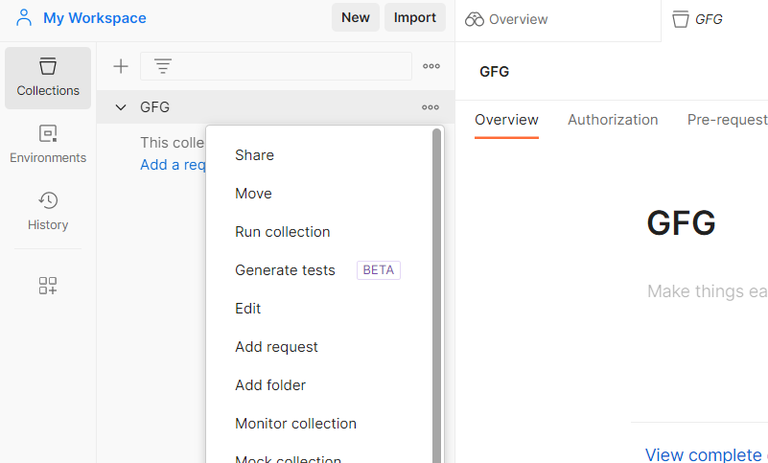The width and height of the screenshot is (768, 463).
Task: Click the filter icon in search field
Action: point(163,66)
